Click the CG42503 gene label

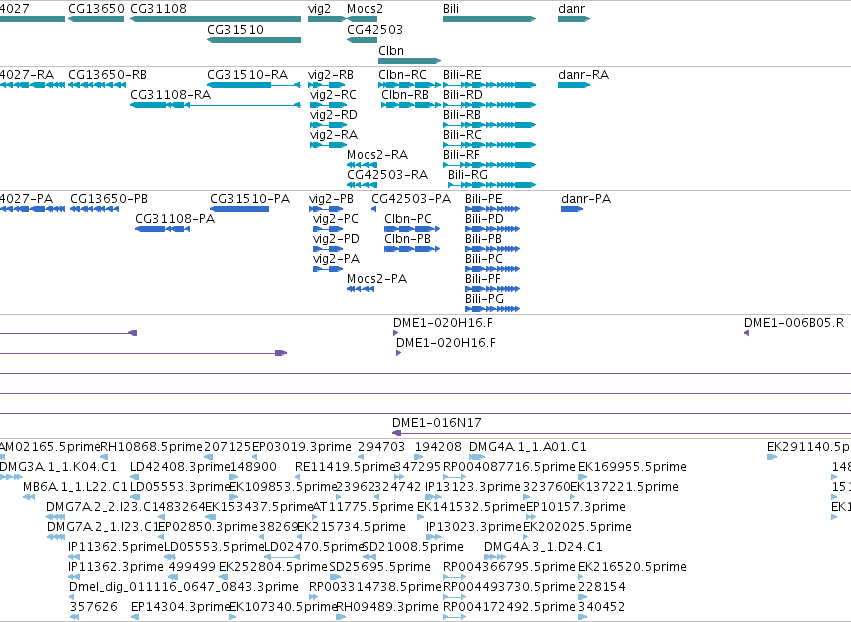point(375,29)
